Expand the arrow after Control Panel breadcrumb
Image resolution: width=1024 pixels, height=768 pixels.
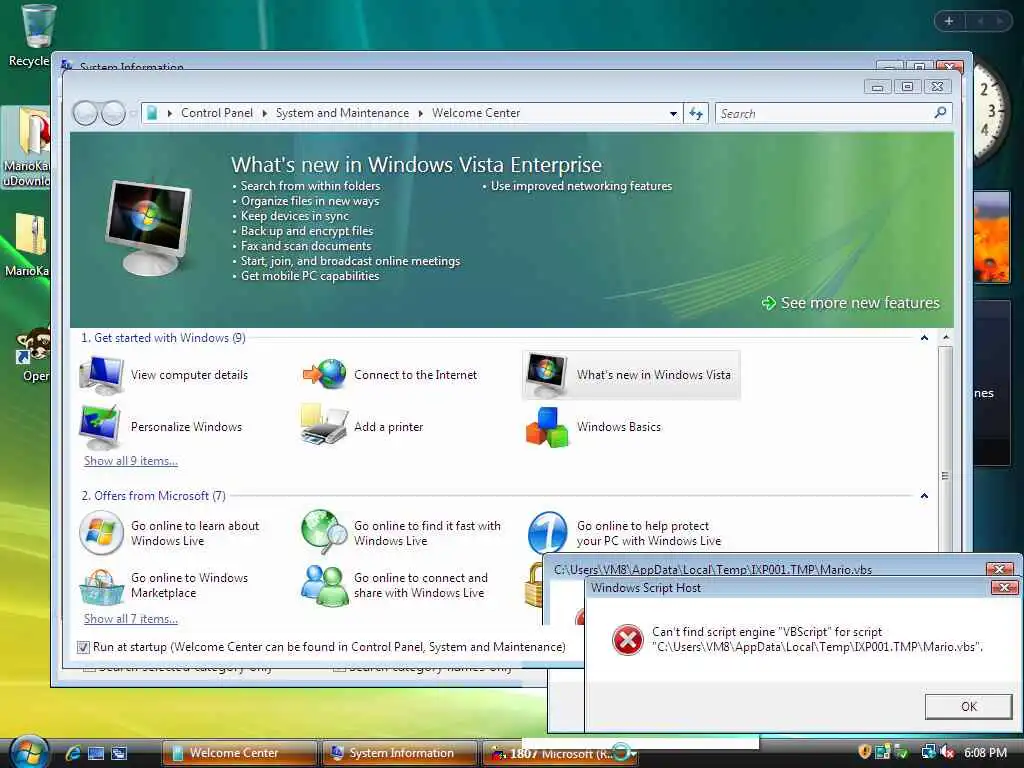[264, 113]
